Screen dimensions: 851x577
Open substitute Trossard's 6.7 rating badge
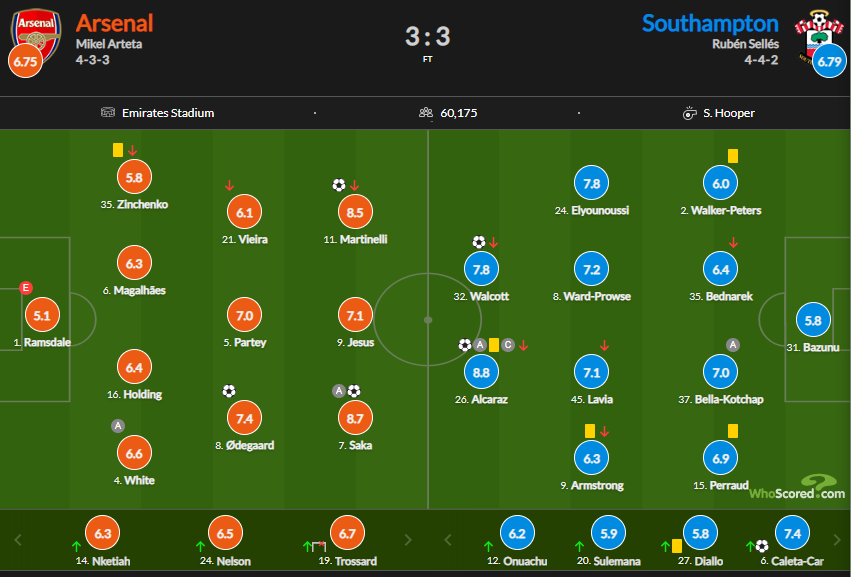pyautogui.click(x=346, y=534)
